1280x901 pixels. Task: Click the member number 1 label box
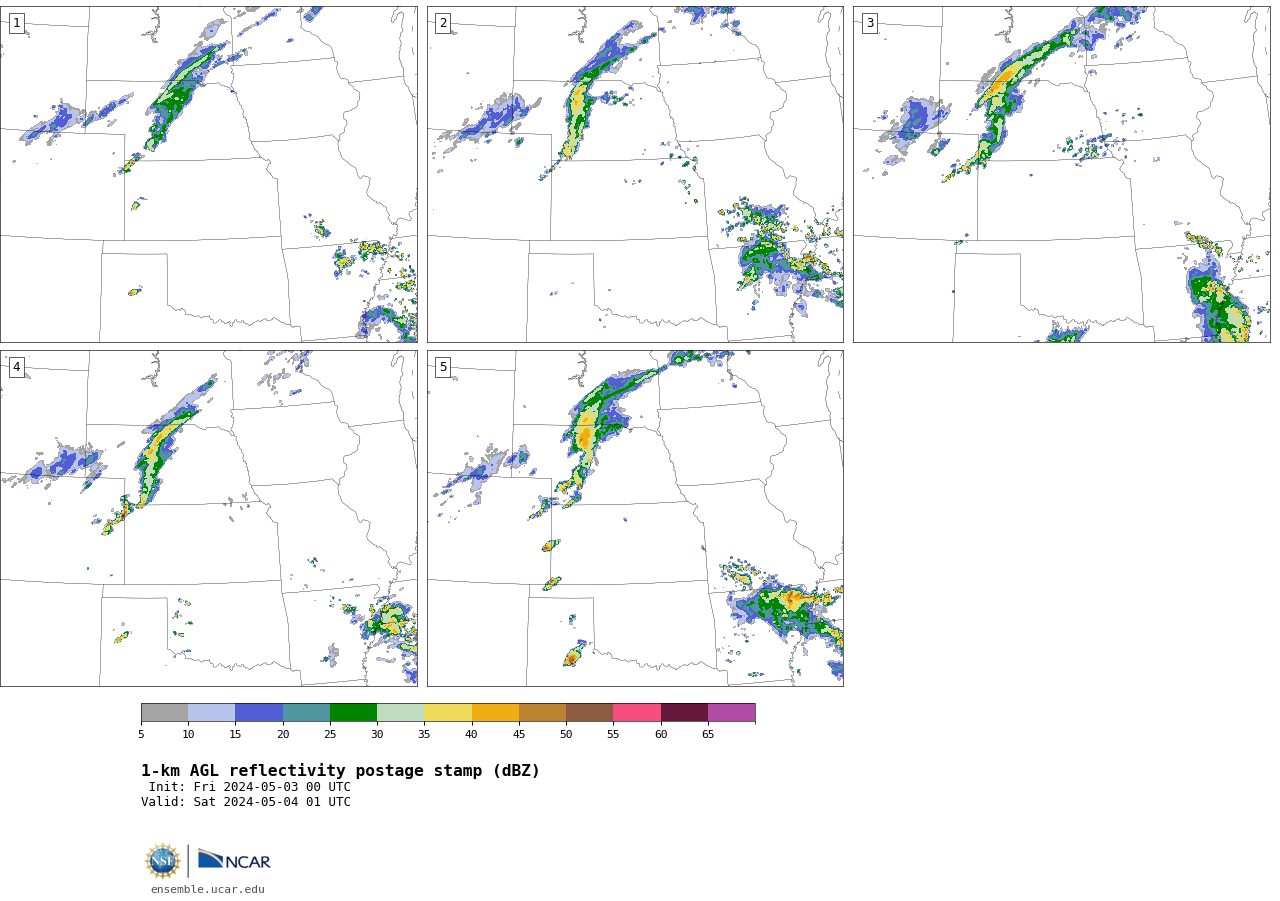click(16, 23)
